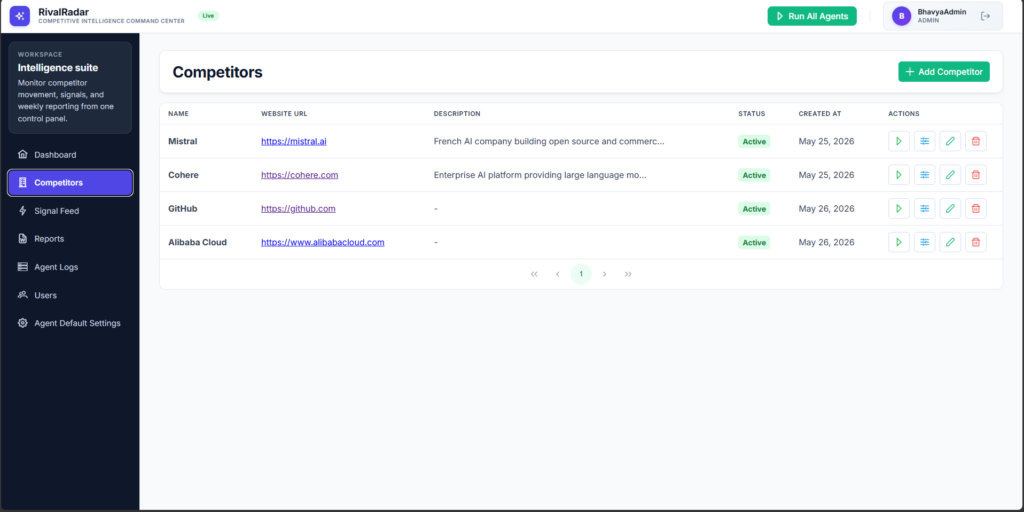1024x512 pixels.
Task: Go to the last page of results
Action: point(628,274)
